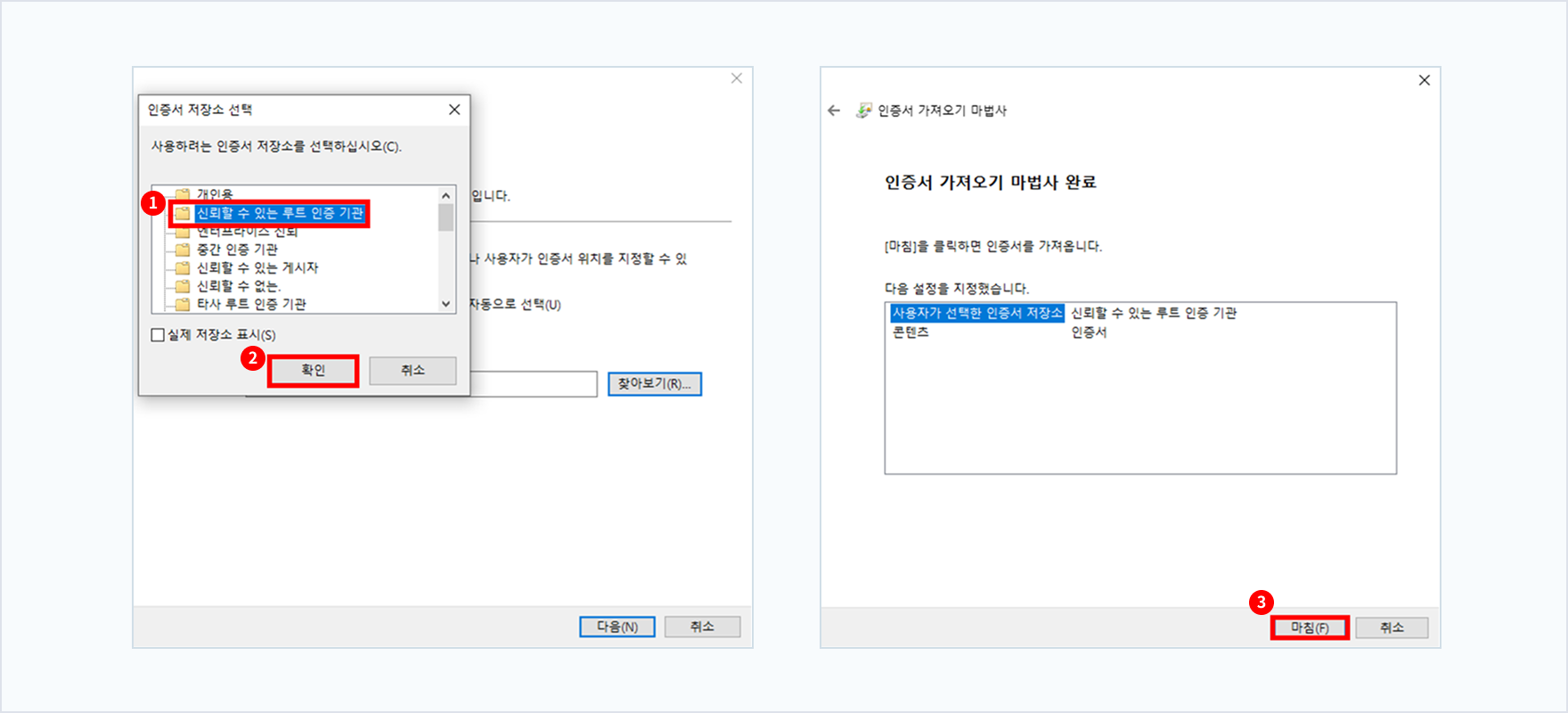Select 중간 인증 기관 store folder
The height and width of the screenshot is (713, 1568).
[237, 250]
